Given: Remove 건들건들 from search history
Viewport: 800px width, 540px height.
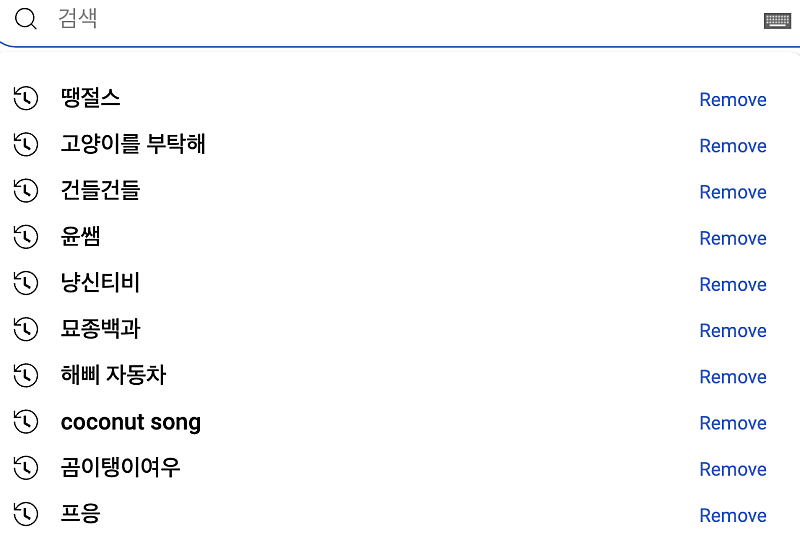Looking at the screenshot, I should (x=733, y=192).
